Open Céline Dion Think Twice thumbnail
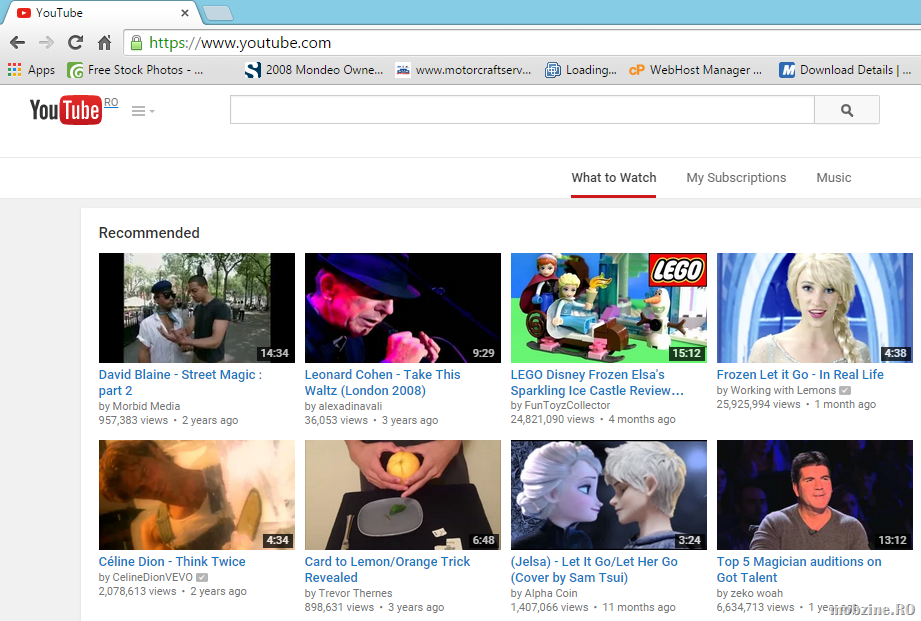921x621 pixels. 197,495
